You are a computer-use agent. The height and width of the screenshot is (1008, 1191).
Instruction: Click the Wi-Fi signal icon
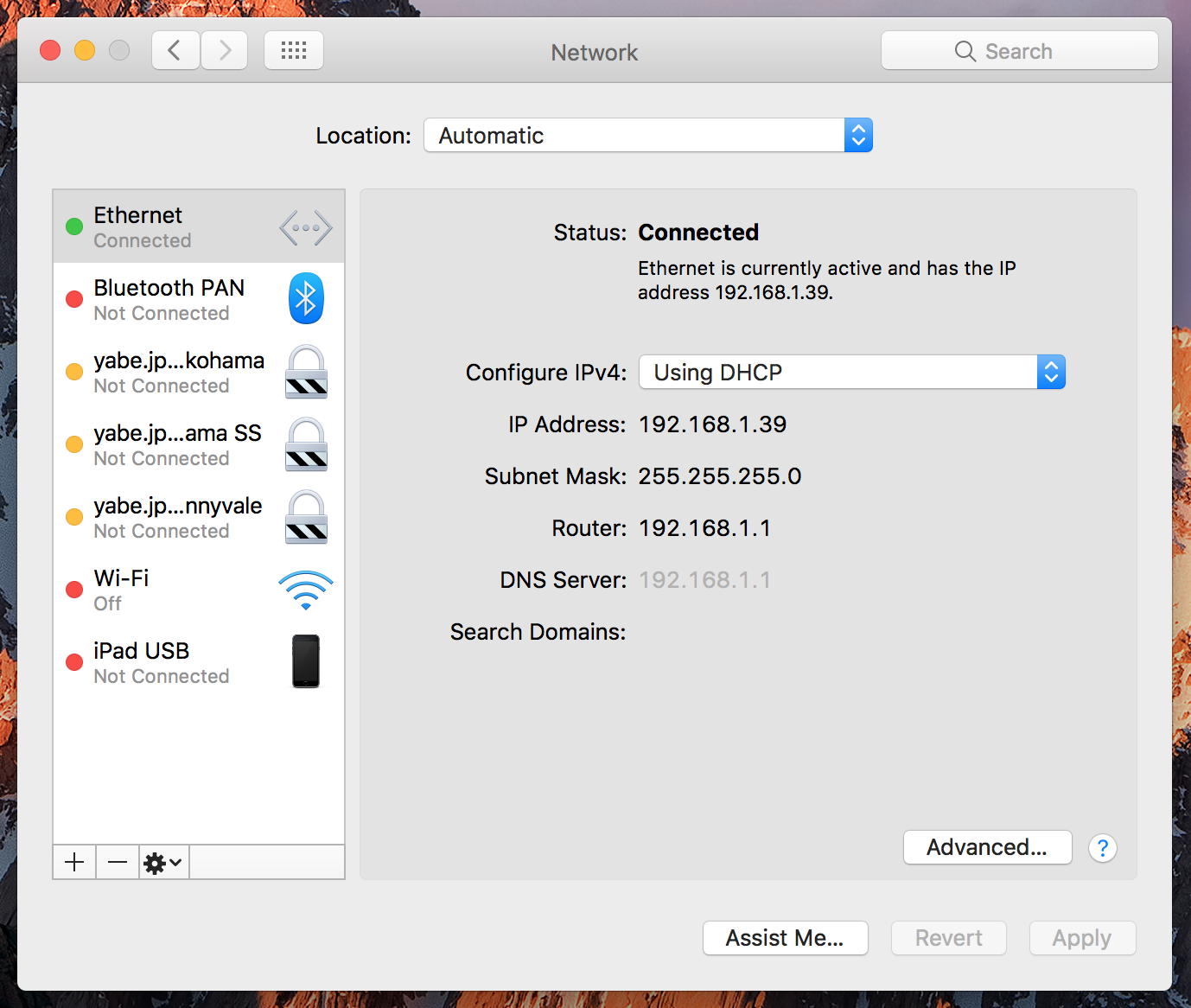coord(306,590)
